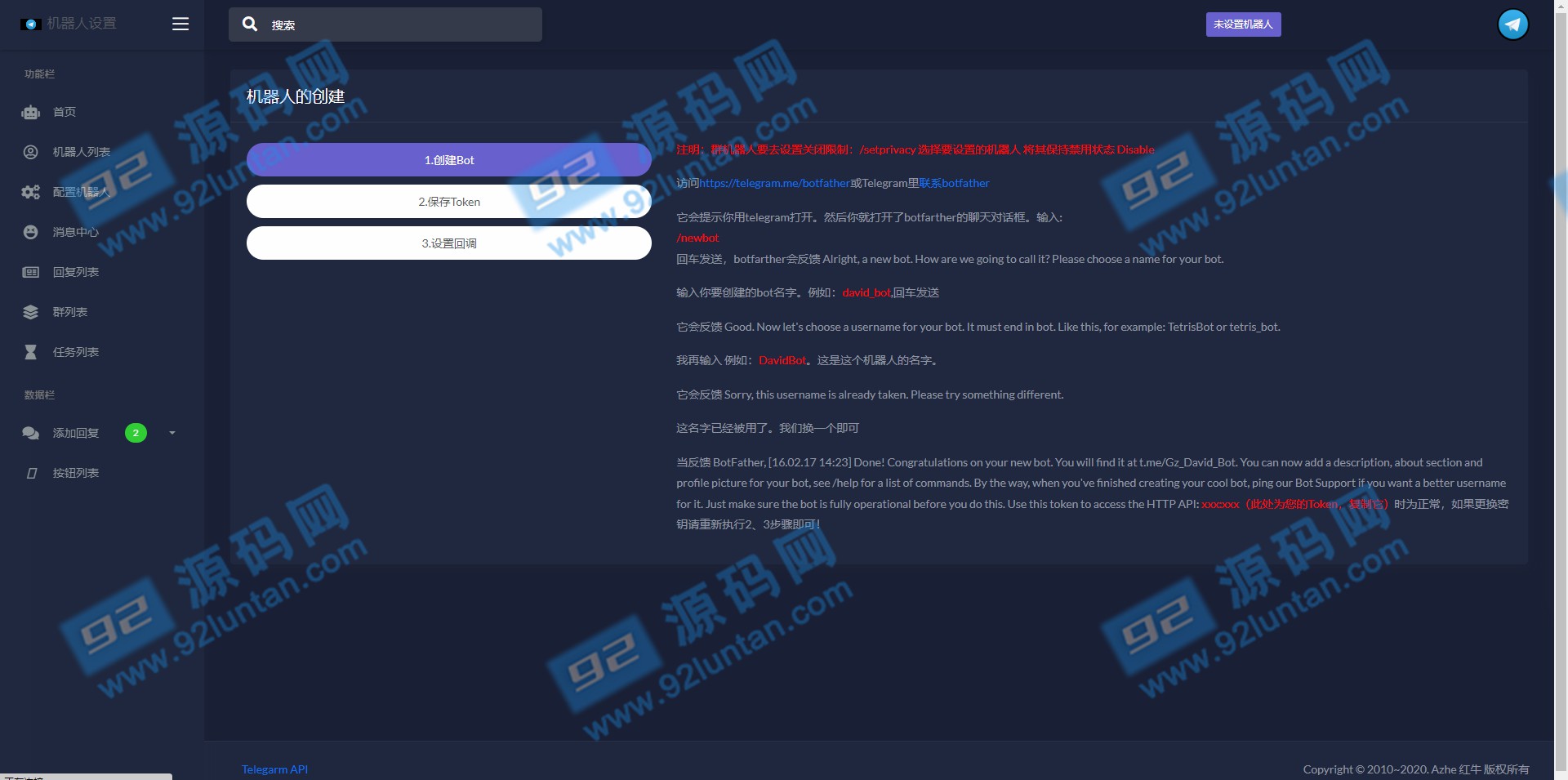Image resolution: width=1568 pixels, height=780 pixels.
Task: Click the search magnifier icon
Action: pyautogui.click(x=250, y=24)
